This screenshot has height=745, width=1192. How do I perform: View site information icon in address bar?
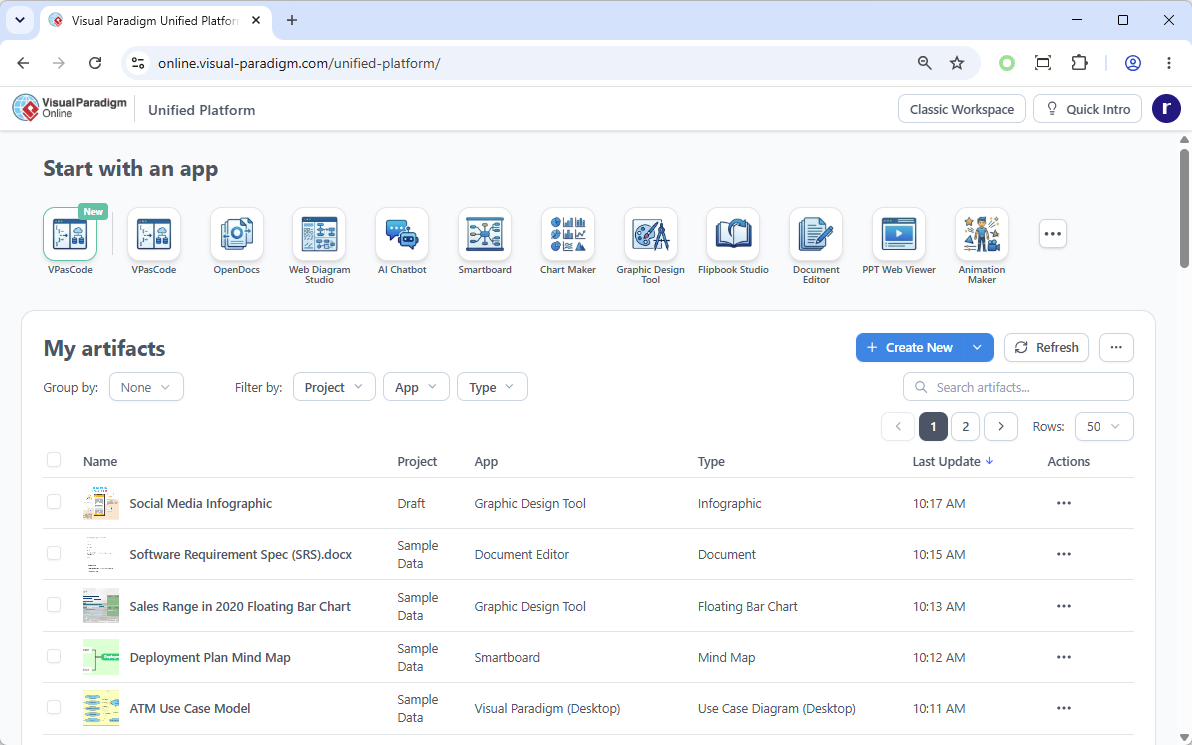tap(138, 63)
